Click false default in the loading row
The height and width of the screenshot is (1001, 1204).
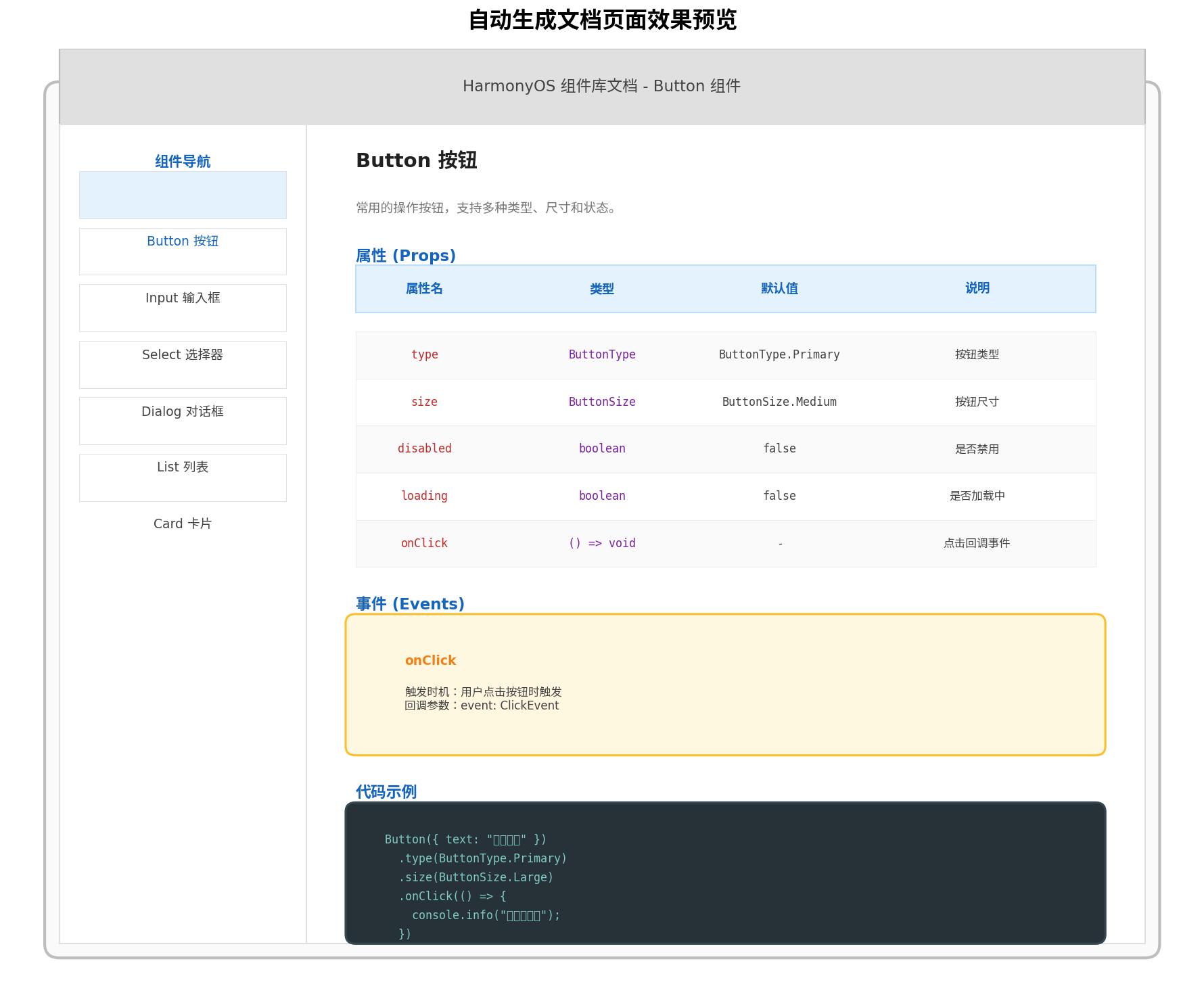click(779, 496)
